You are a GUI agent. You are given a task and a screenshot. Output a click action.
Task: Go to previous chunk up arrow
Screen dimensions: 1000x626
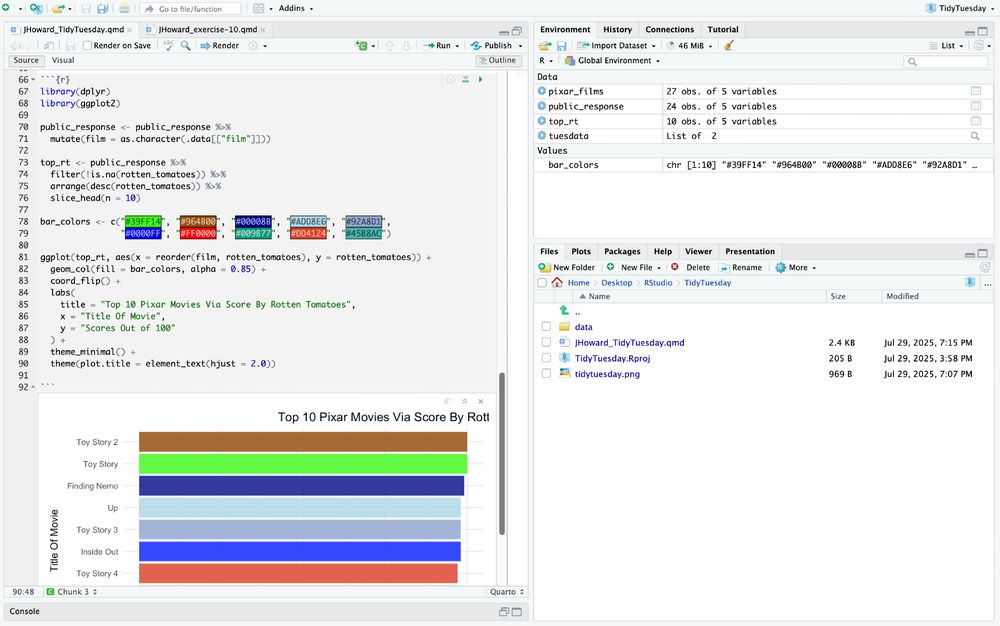click(x=390, y=45)
